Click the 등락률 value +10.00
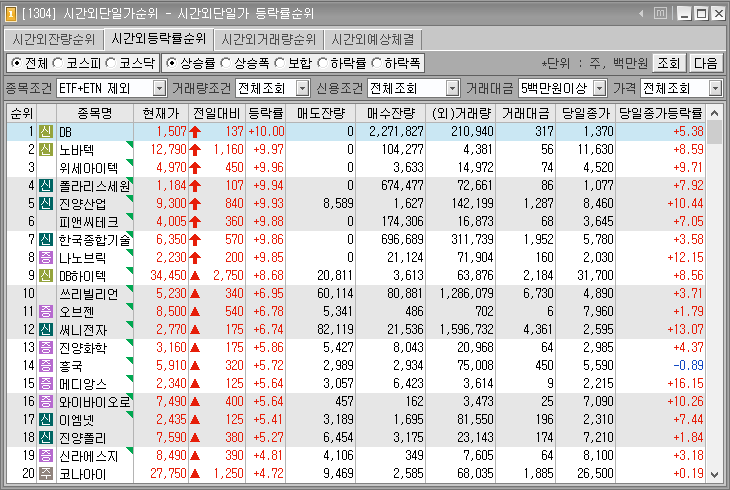Screen dimensions: 730x490 pyautogui.click(x=266, y=132)
